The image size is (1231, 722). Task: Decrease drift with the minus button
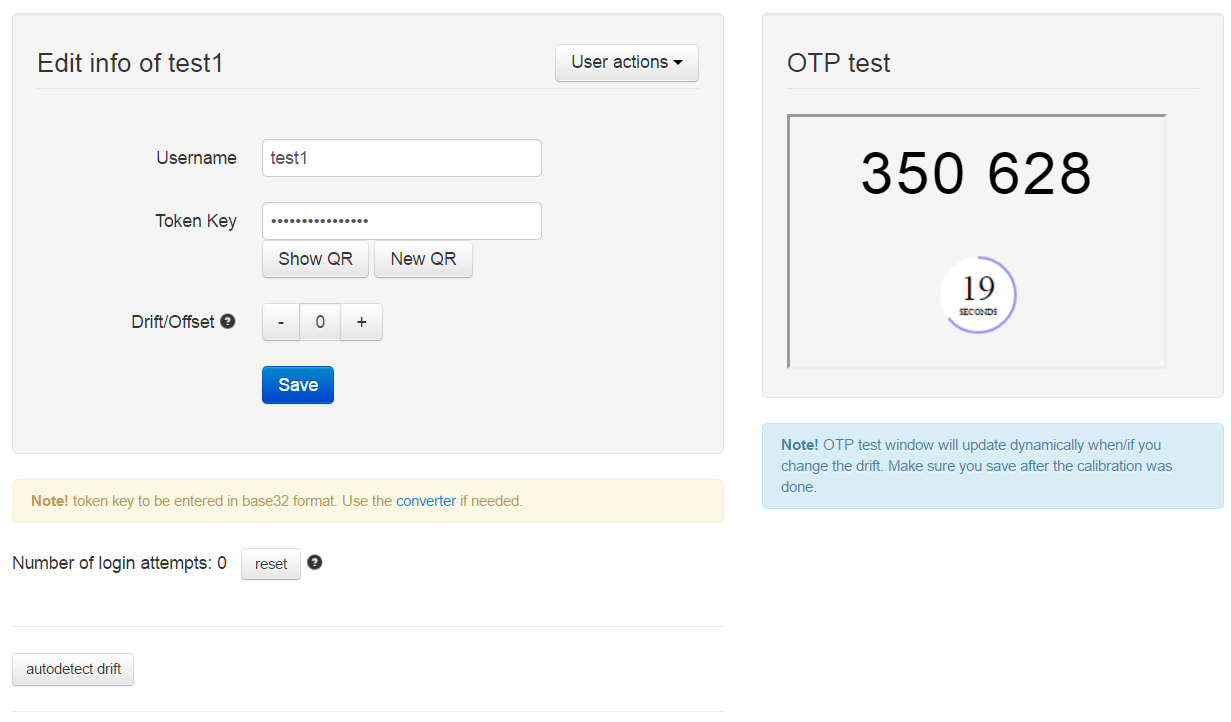tap(281, 322)
